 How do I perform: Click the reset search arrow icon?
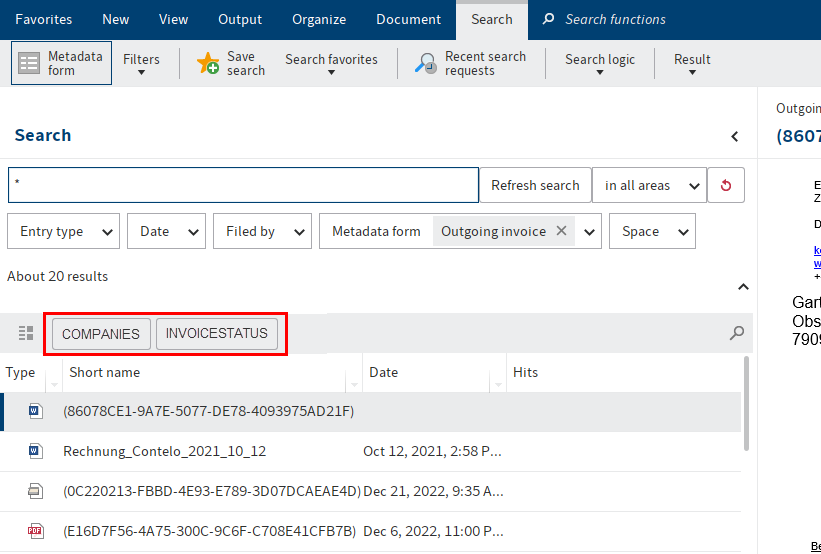(x=725, y=185)
